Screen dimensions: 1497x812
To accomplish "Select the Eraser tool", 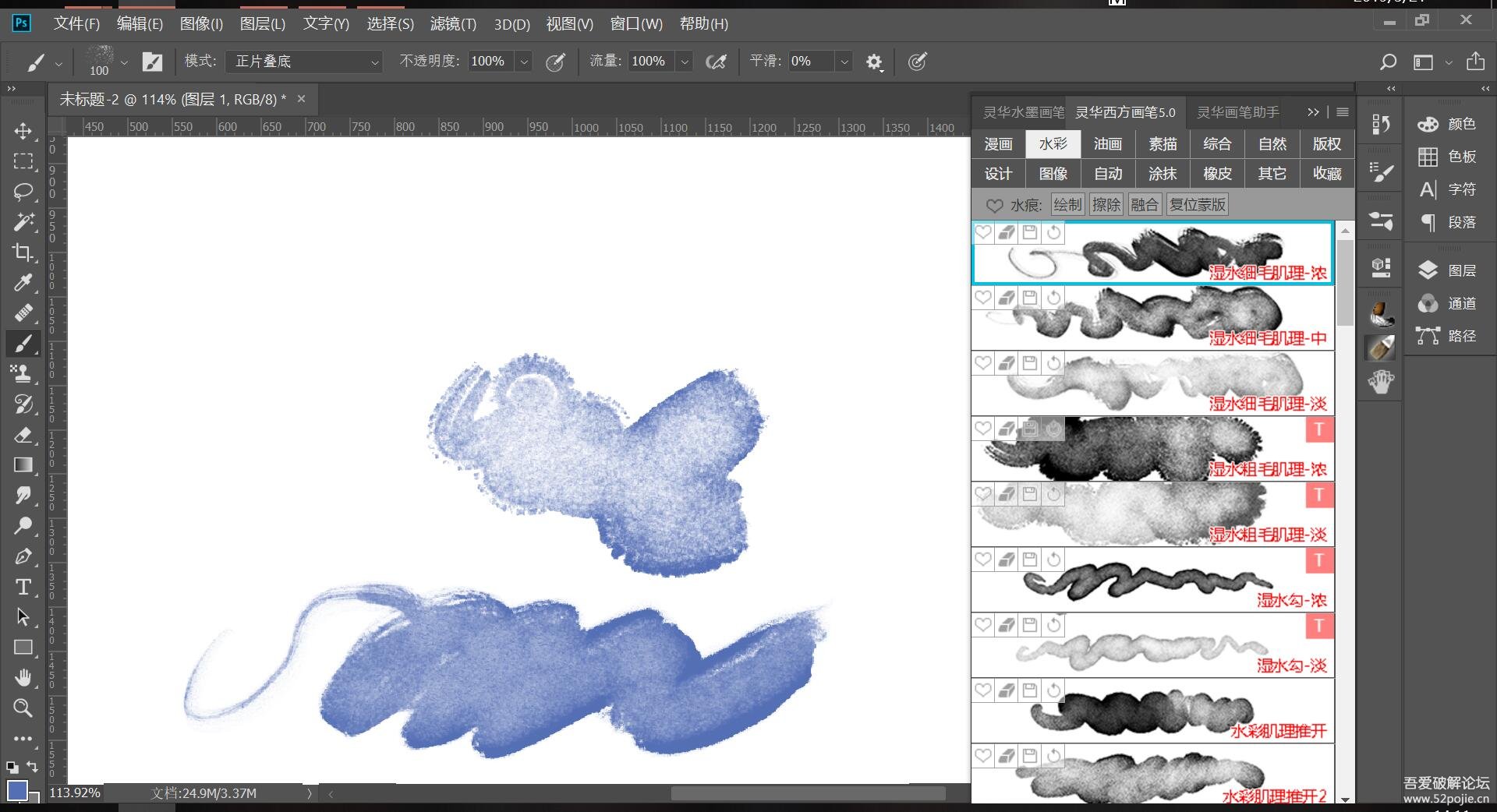I will (23, 434).
